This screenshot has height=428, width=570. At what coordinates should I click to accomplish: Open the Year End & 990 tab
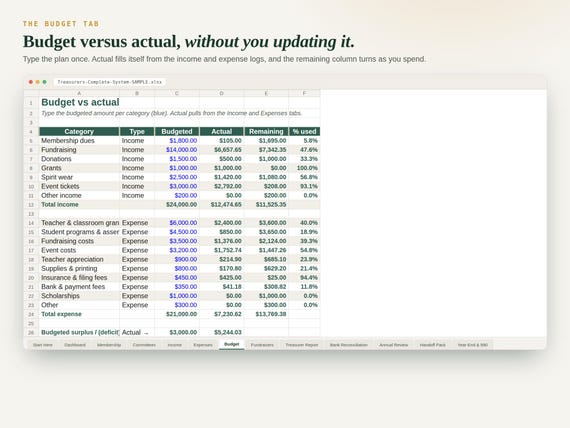[x=473, y=345]
